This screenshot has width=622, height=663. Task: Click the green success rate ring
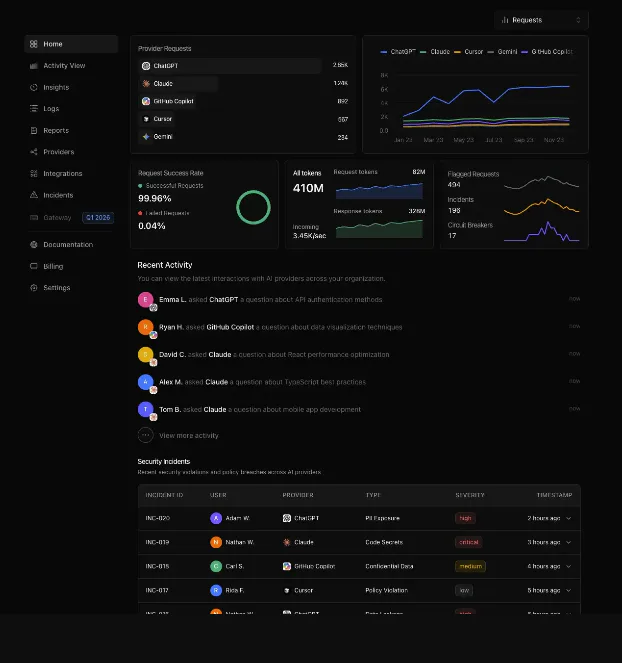click(253, 207)
